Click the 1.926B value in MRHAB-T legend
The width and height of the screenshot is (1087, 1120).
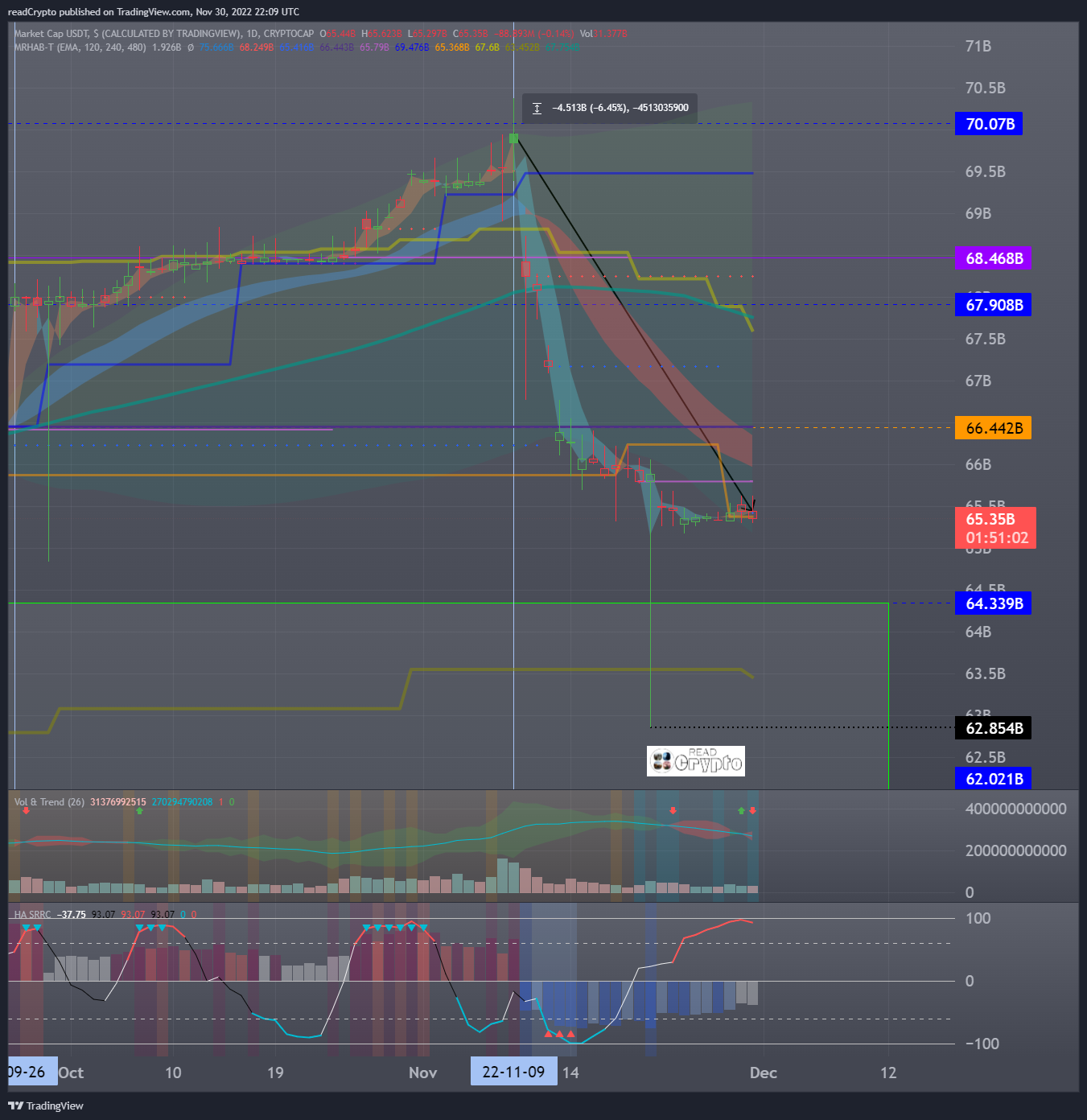click(167, 47)
